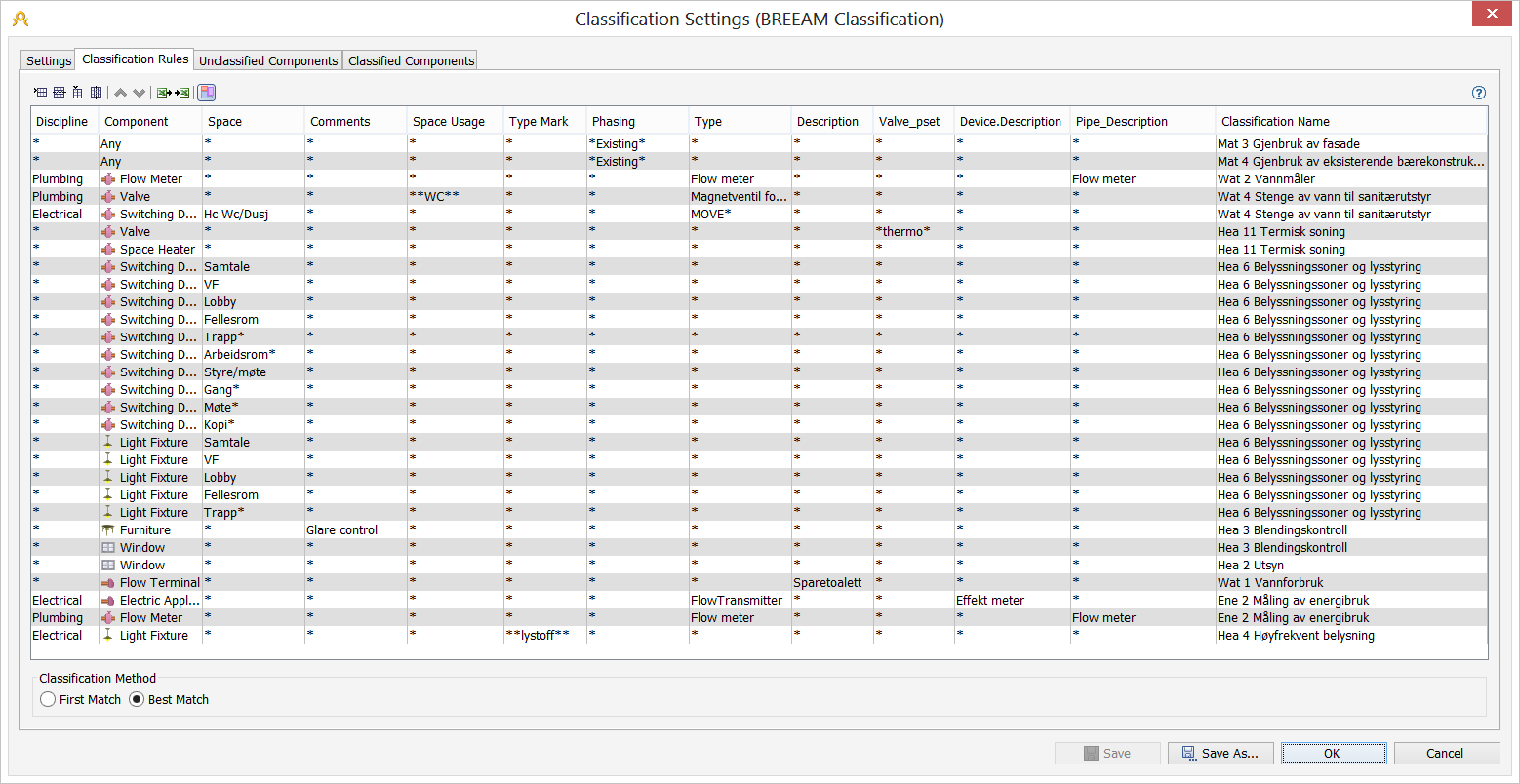Viewport: 1520px width, 784px height.
Task: Click the *thermo* Valve_pset cell
Action: click(x=913, y=232)
